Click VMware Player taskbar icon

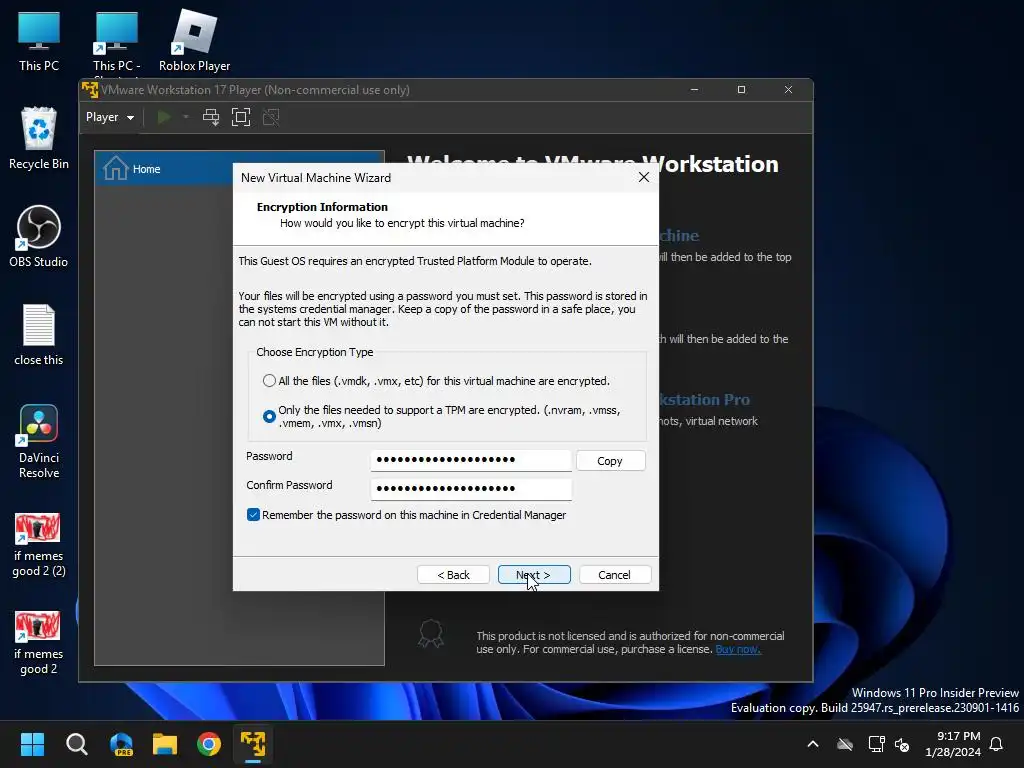253,744
